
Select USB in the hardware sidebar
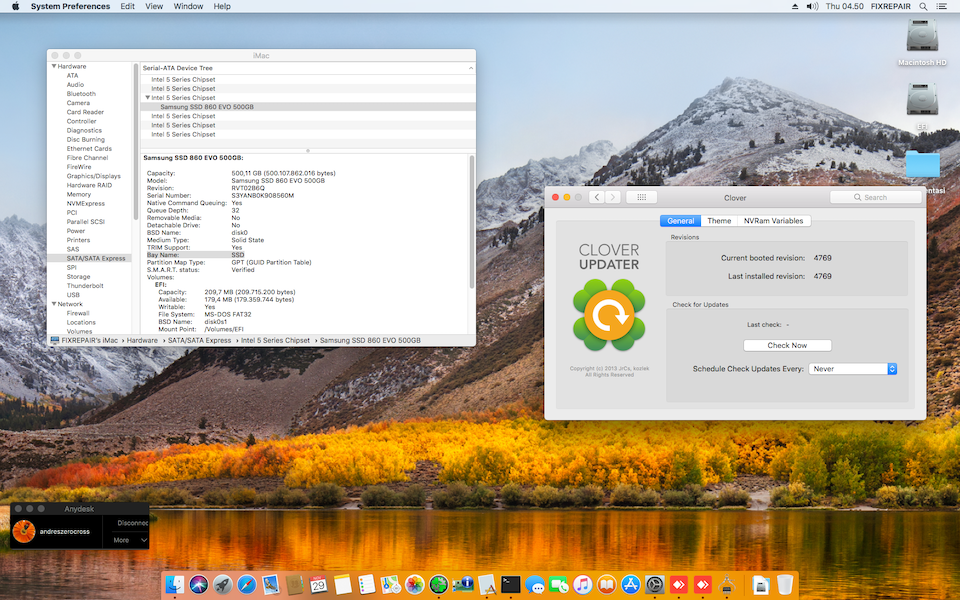click(x=73, y=294)
